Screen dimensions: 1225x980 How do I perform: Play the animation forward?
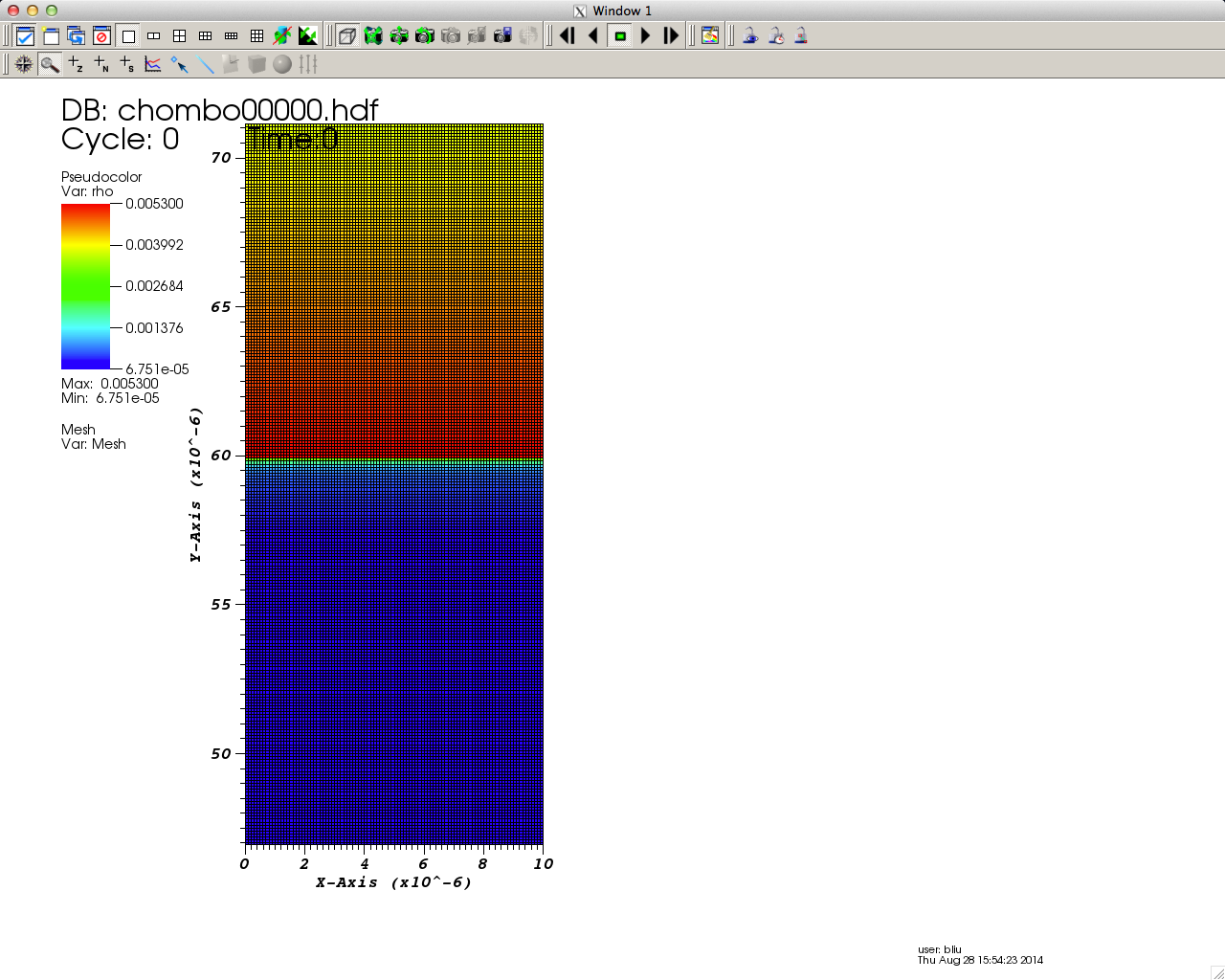[x=646, y=36]
